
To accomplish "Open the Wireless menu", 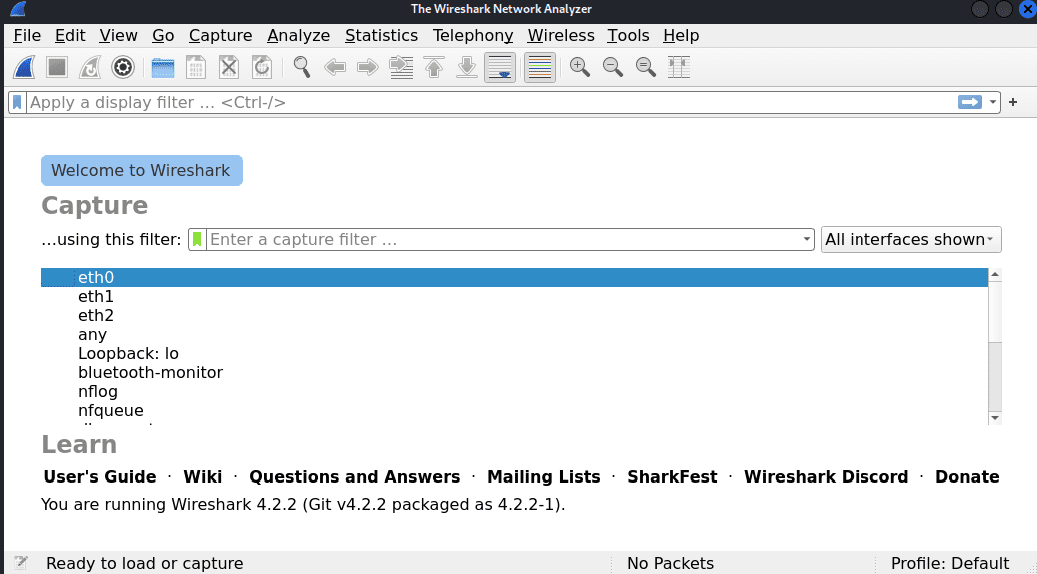I will [x=561, y=36].
